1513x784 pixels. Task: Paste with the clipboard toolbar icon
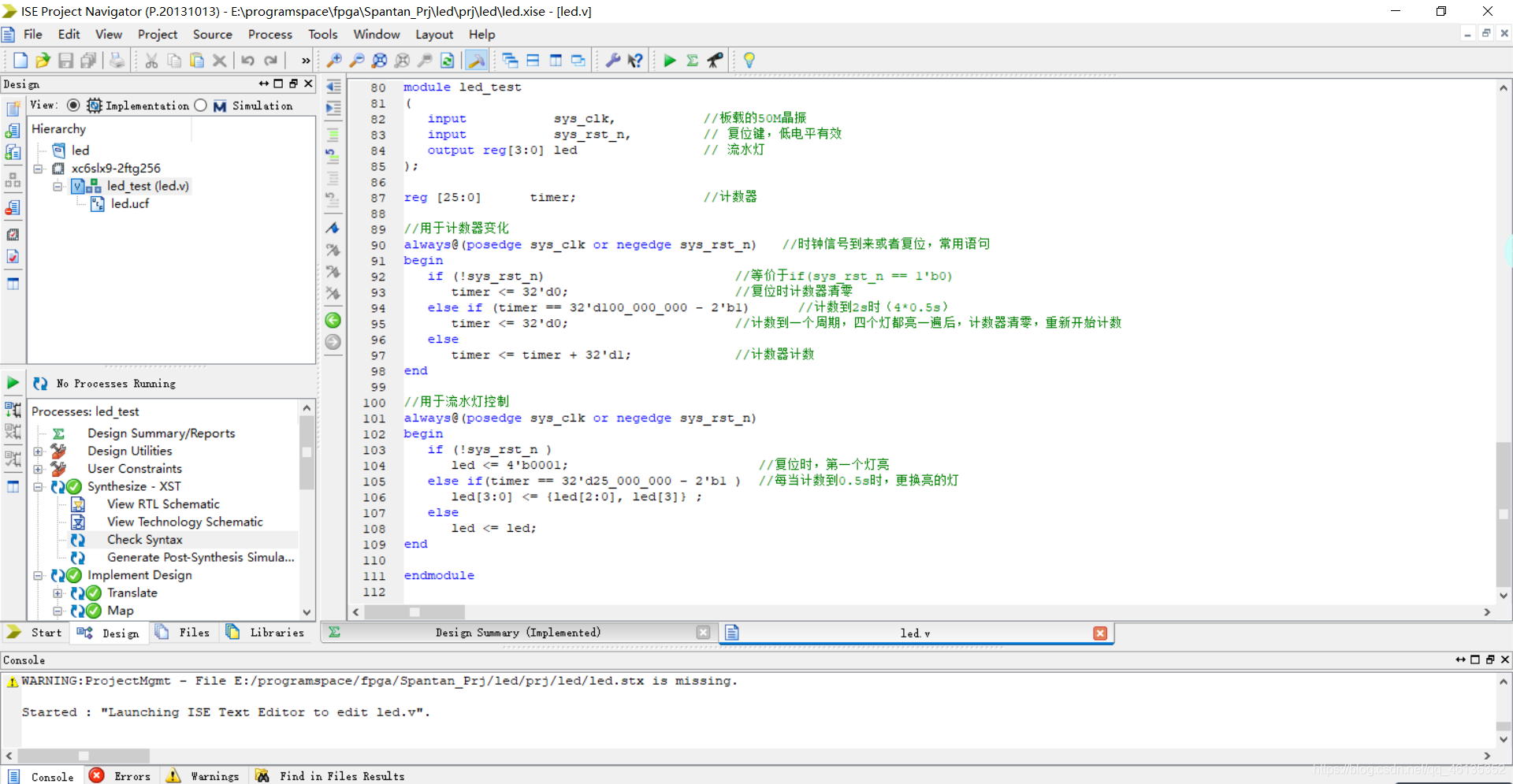pos(197,61)
